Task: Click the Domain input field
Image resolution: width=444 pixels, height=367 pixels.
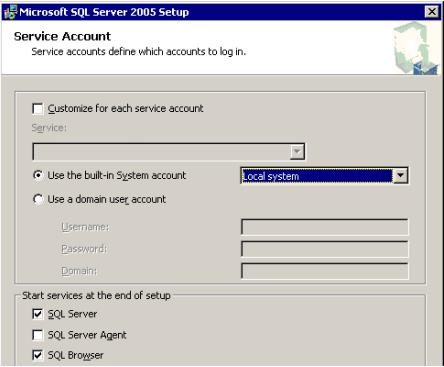Action: tap(324, 271)
